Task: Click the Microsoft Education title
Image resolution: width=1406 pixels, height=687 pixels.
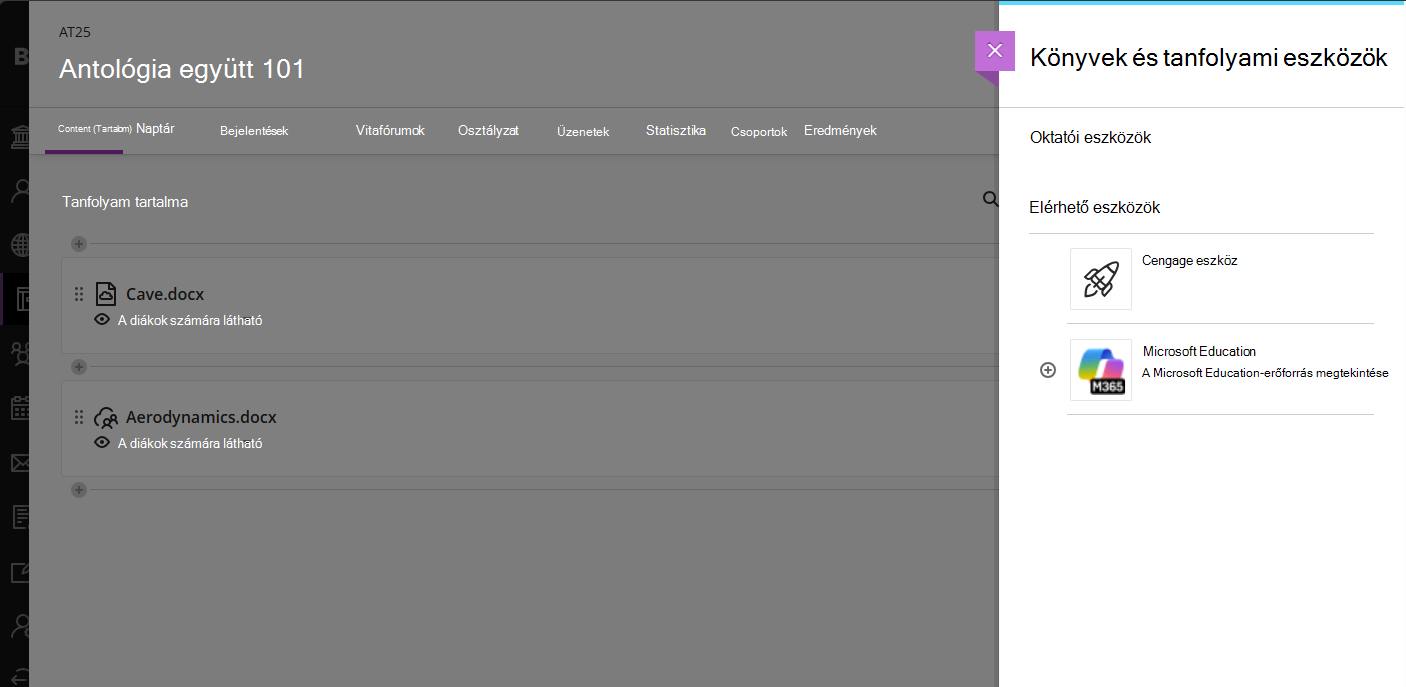Action: (1199, 352)
